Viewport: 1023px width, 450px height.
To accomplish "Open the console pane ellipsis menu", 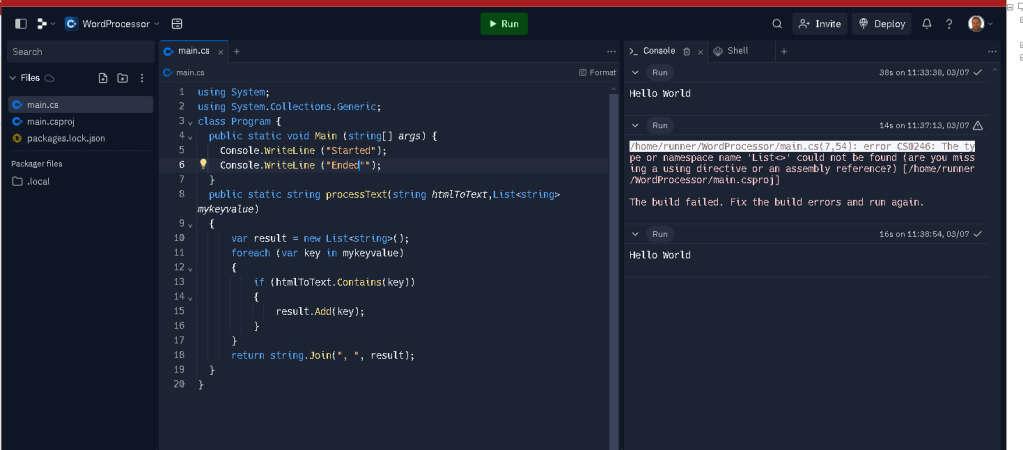I will tap(992, 52).
